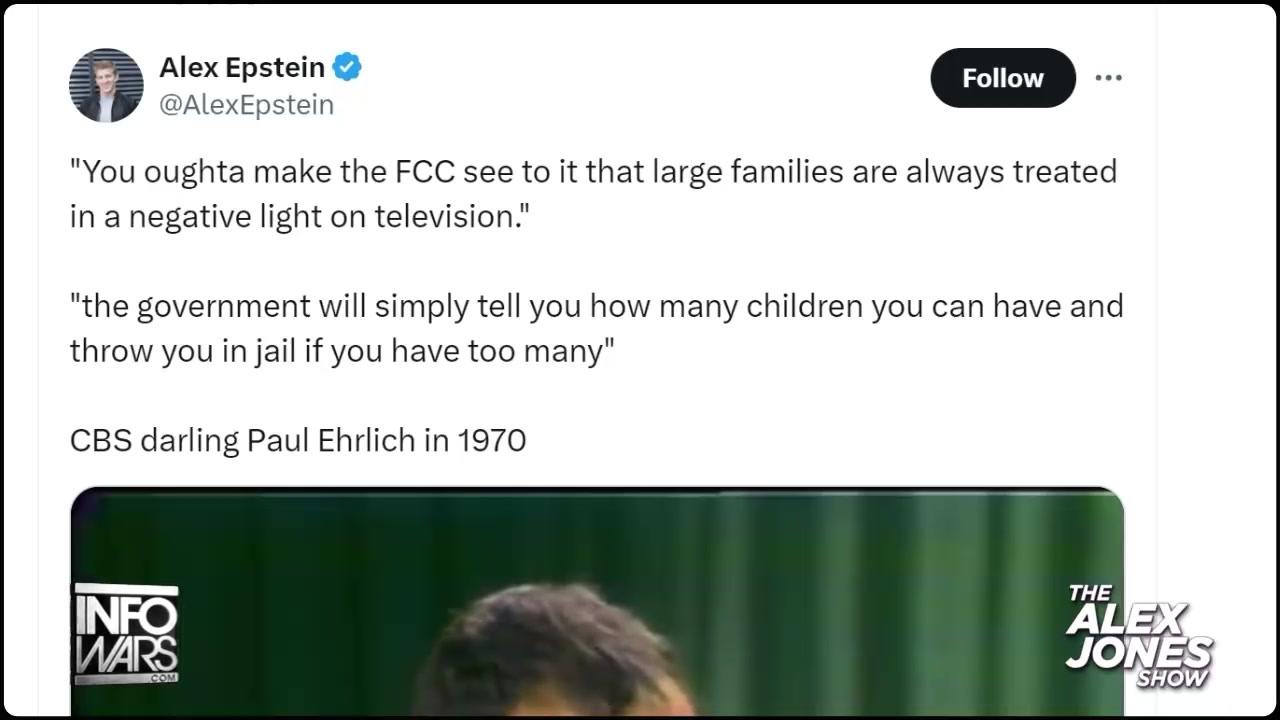Play the embedded video in the tweet
Viewport: 1280px width, 720px height.
[597, 602]
